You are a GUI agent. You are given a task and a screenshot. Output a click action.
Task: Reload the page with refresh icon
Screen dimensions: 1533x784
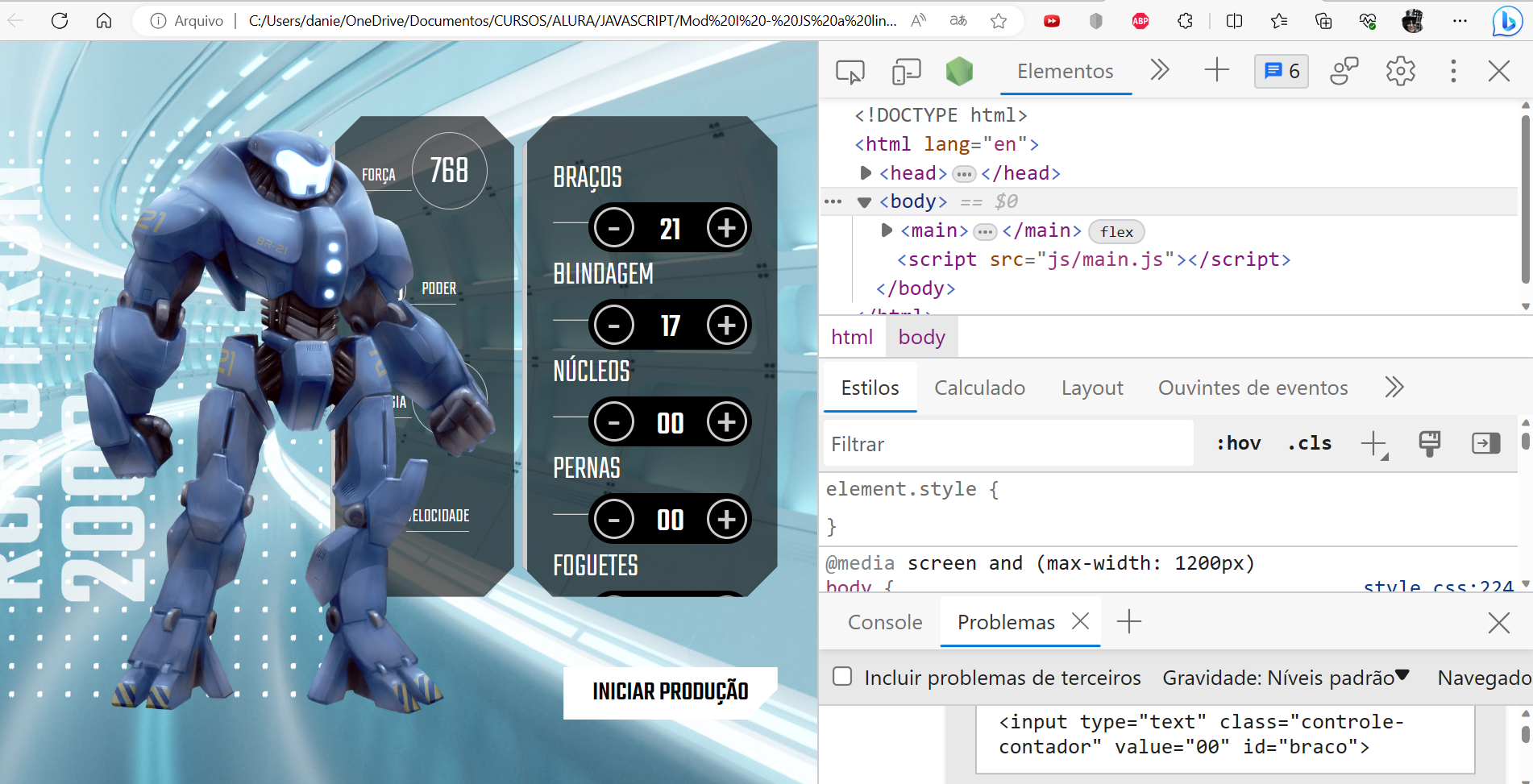click(x=60, y=20)
